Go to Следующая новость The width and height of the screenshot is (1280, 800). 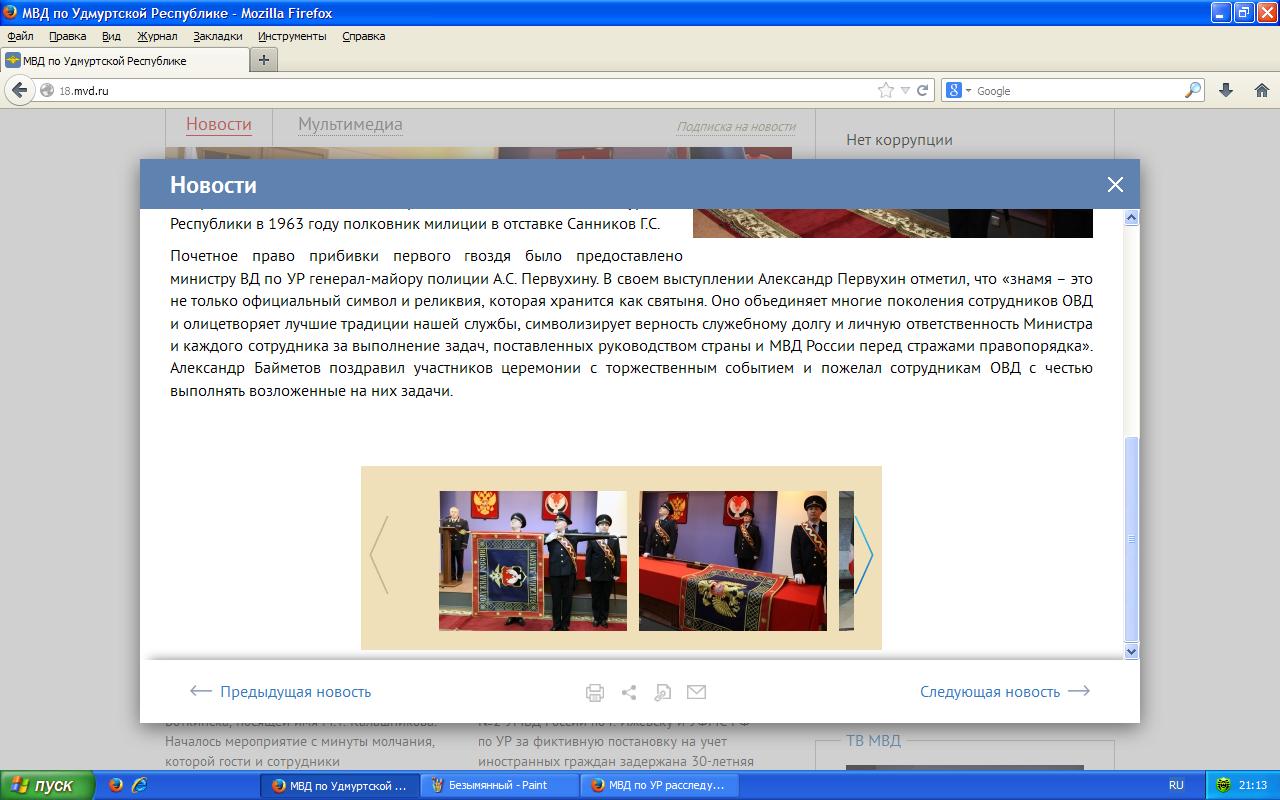pos(1005,691)
